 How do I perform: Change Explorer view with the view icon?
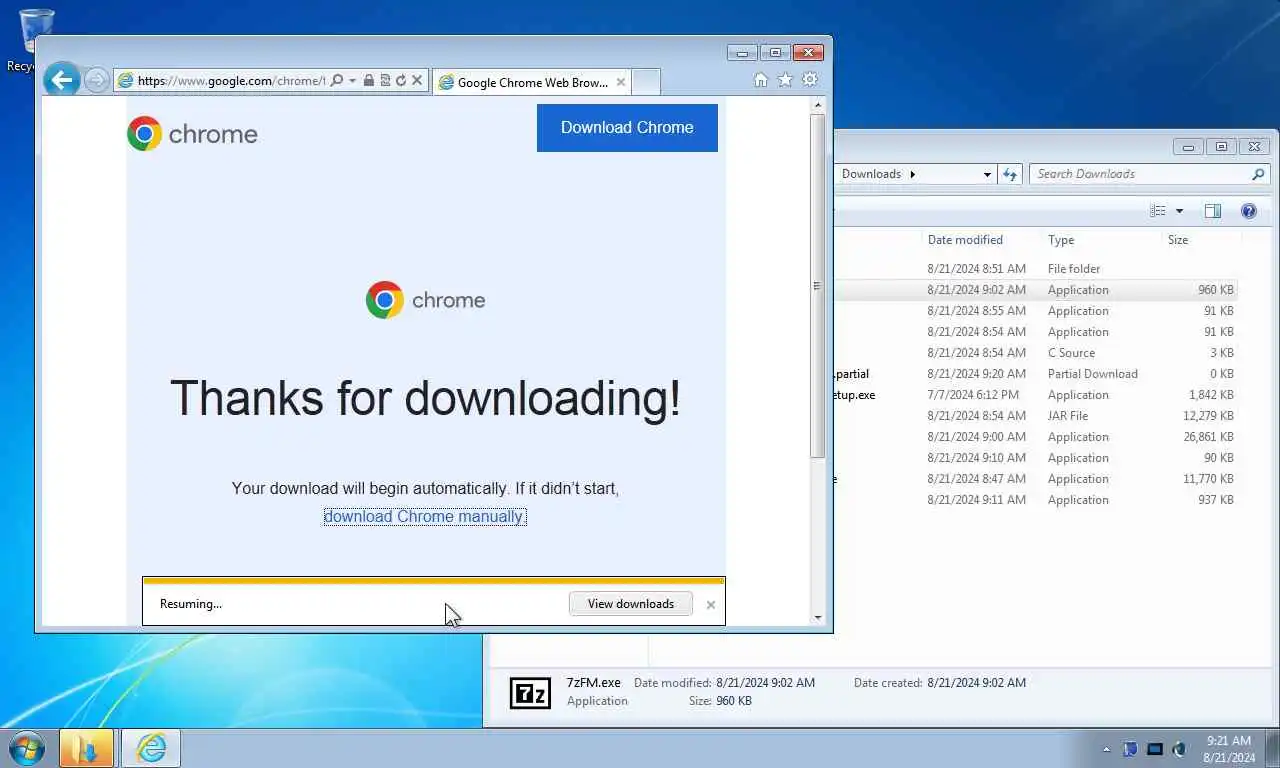pyautogui.click(x=1158, y=211)
